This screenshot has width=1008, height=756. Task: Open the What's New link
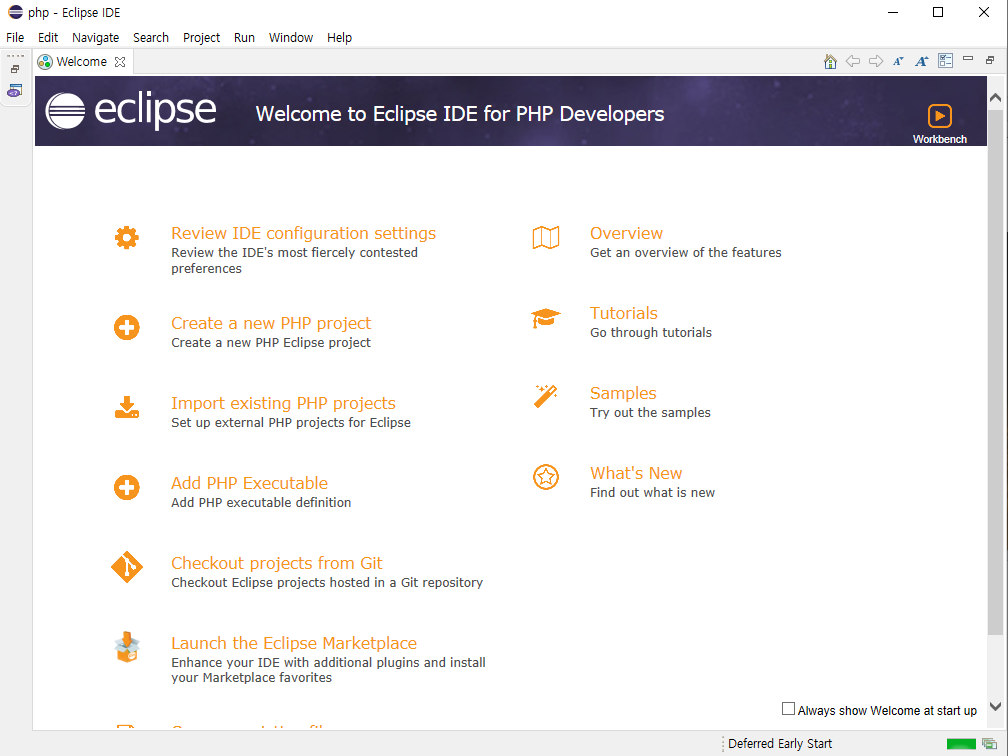(636, 473)
